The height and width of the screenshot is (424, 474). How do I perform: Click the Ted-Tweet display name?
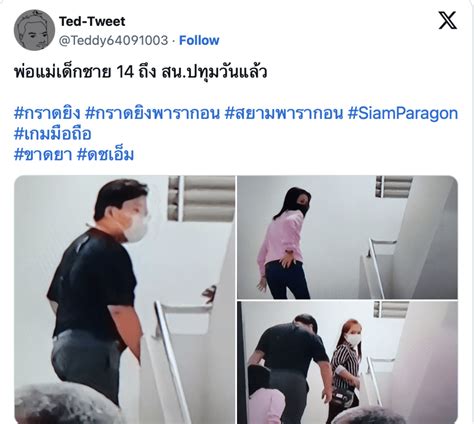tap(92, 21)
